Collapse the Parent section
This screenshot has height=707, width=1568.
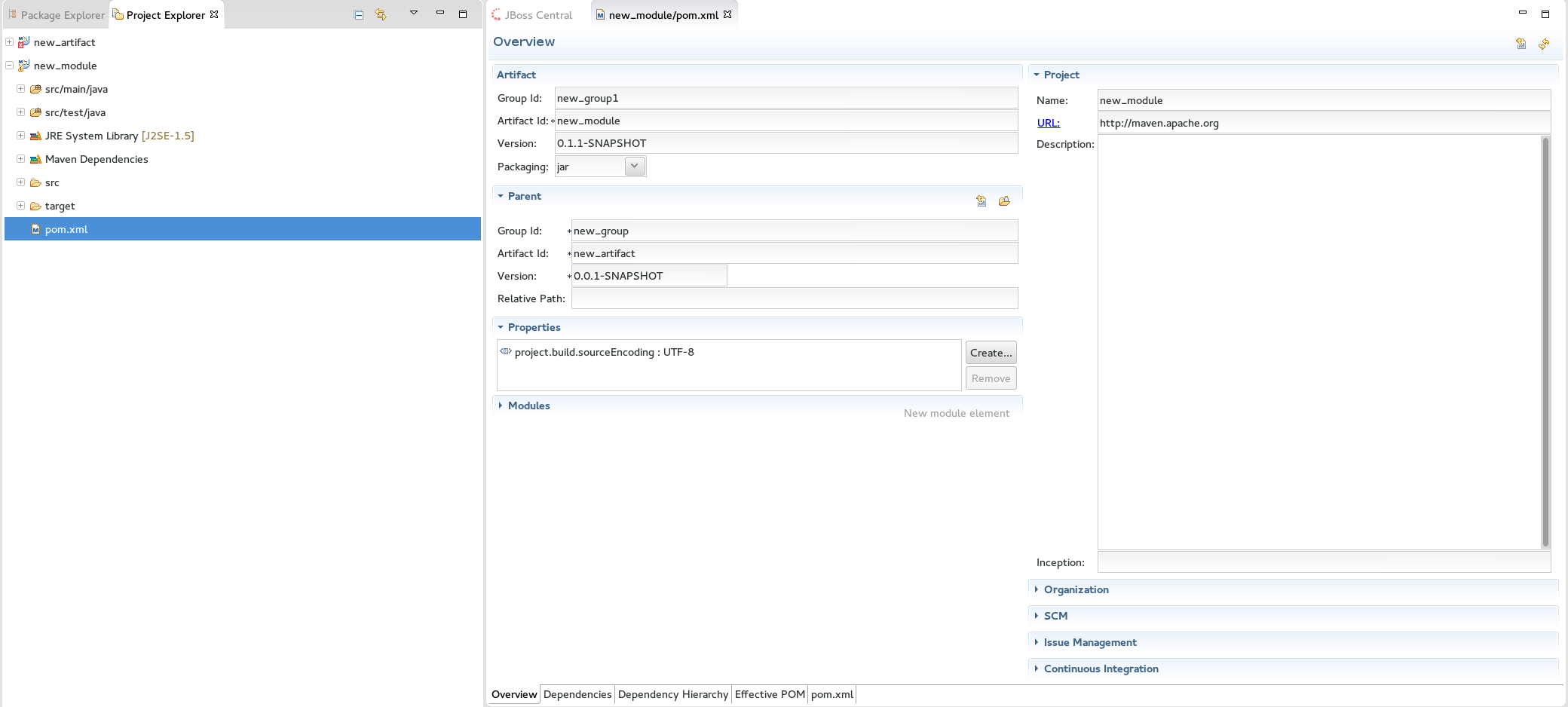click(x=501, y=196)
